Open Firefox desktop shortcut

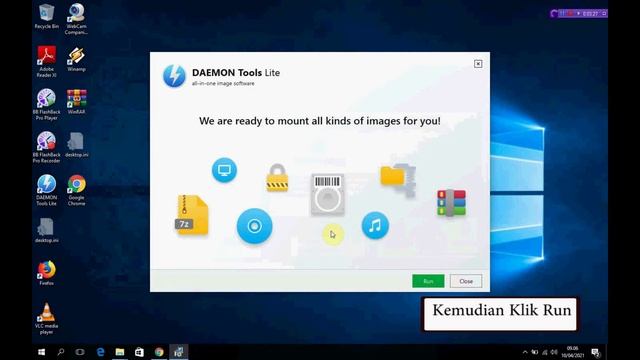pos(47,273)
